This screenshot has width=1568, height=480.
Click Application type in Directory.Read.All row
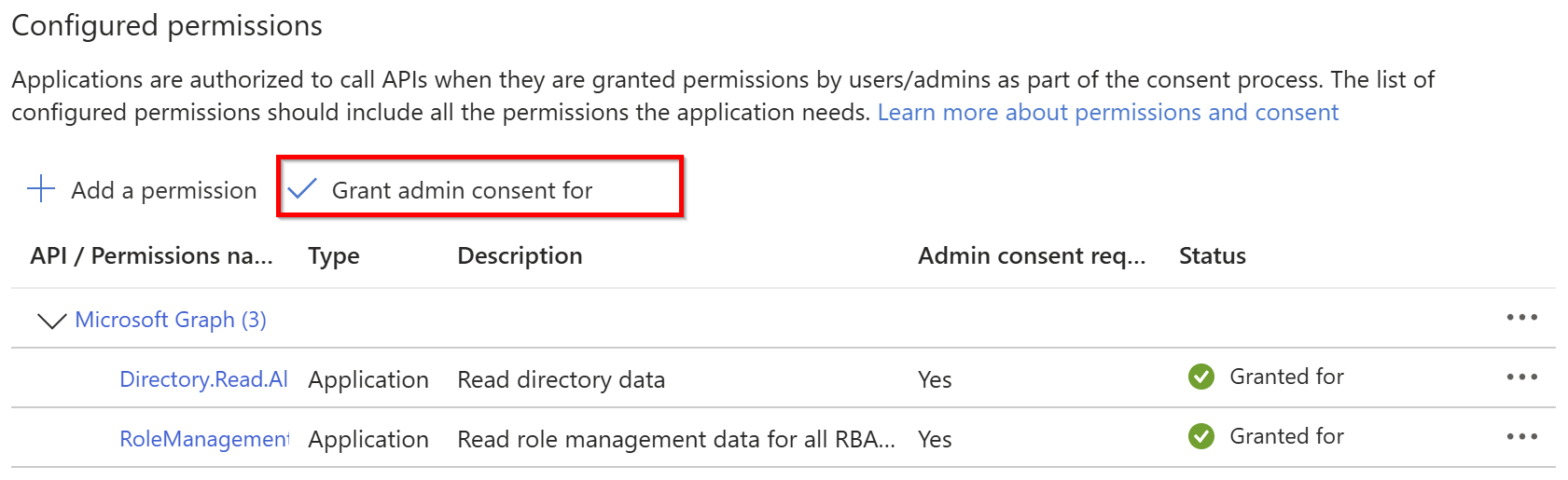[x=368, y=380]
